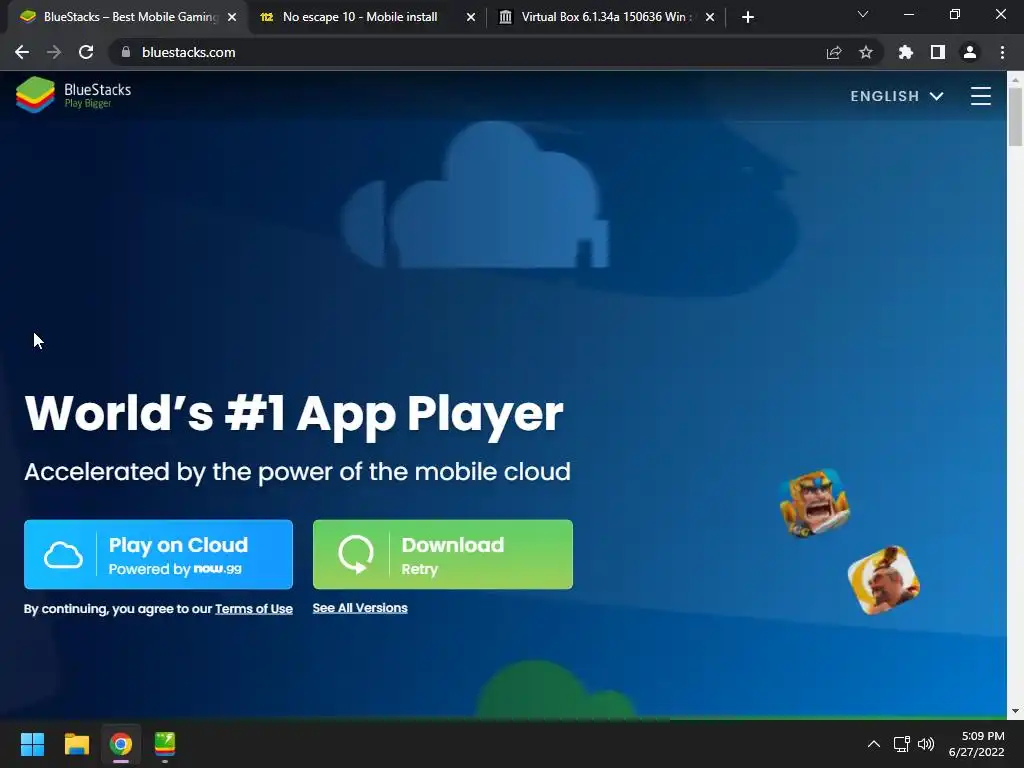Close the No escape 10 tab

pyautogui.click(x=471, y=17)
